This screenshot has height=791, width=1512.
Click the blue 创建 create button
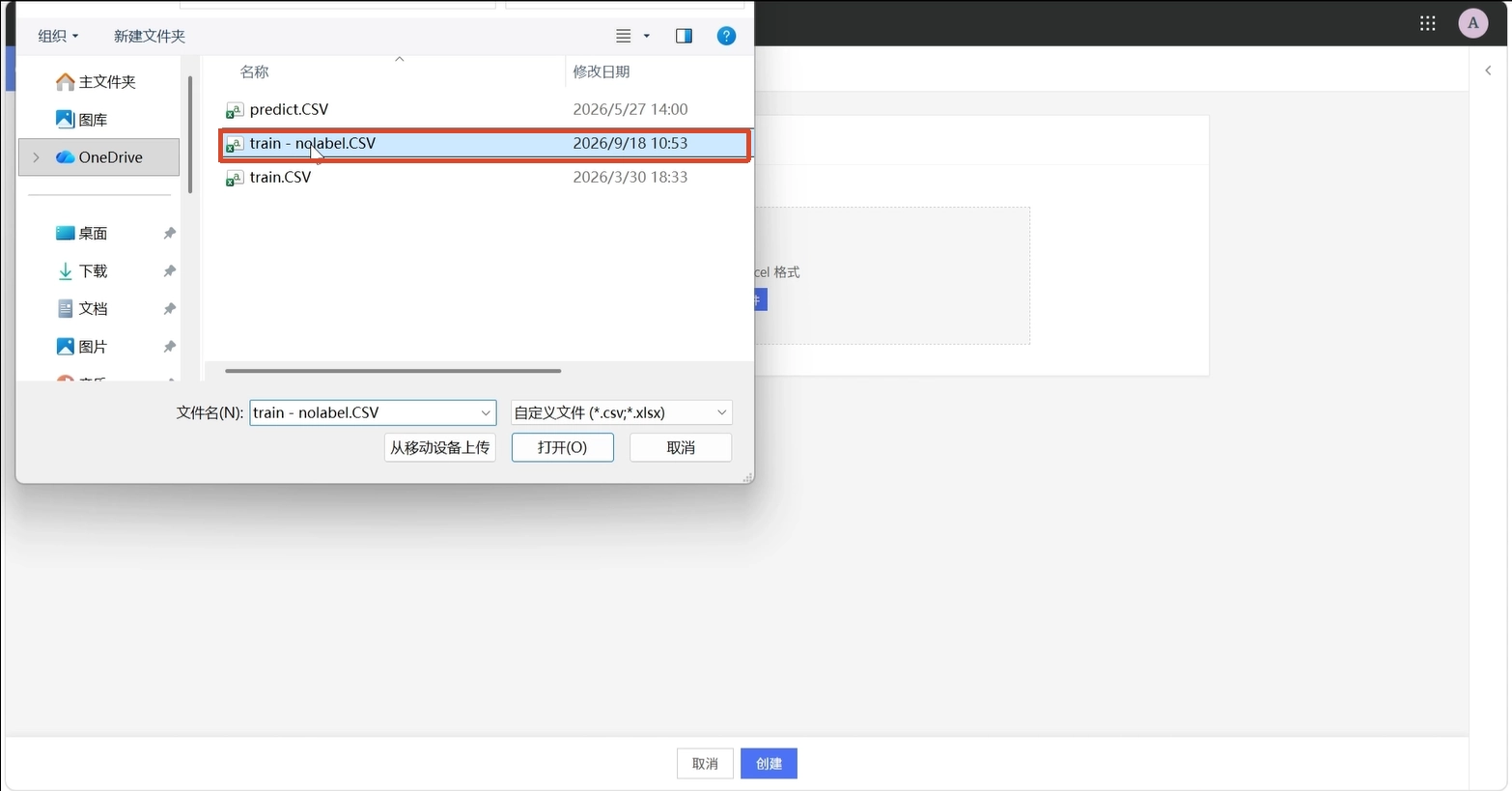[769, 764]
